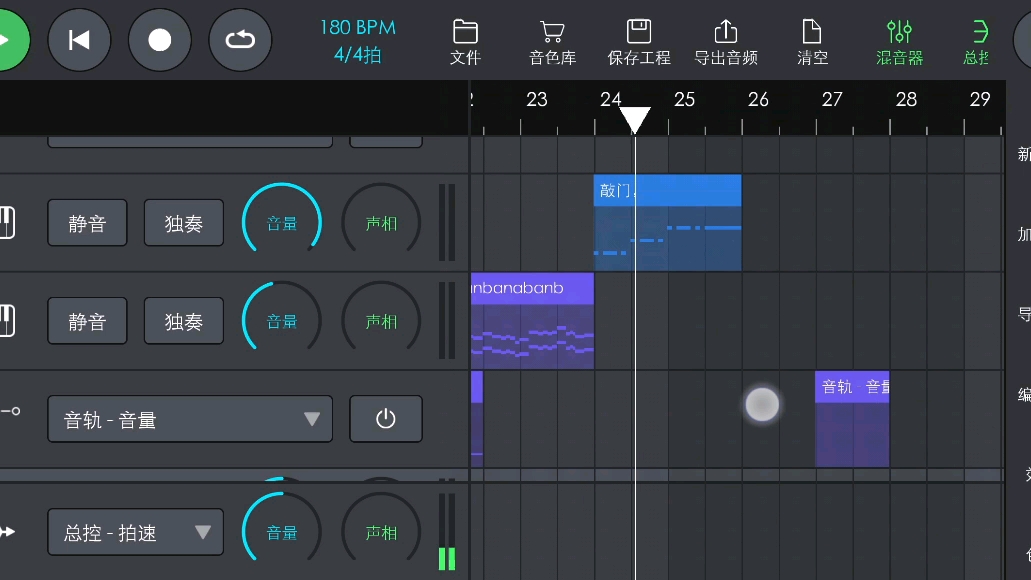The height and width of the screenshot is (580, 1031).
Task: Export audio using 导出音频
Action: coord(726,42)
